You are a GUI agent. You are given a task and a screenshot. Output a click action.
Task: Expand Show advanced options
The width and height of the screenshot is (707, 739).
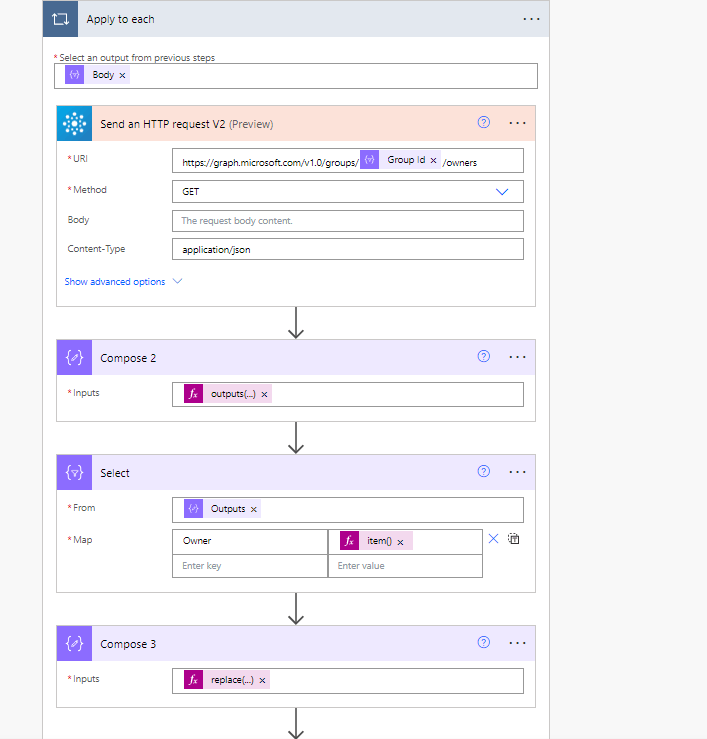(x=115, y=282)
